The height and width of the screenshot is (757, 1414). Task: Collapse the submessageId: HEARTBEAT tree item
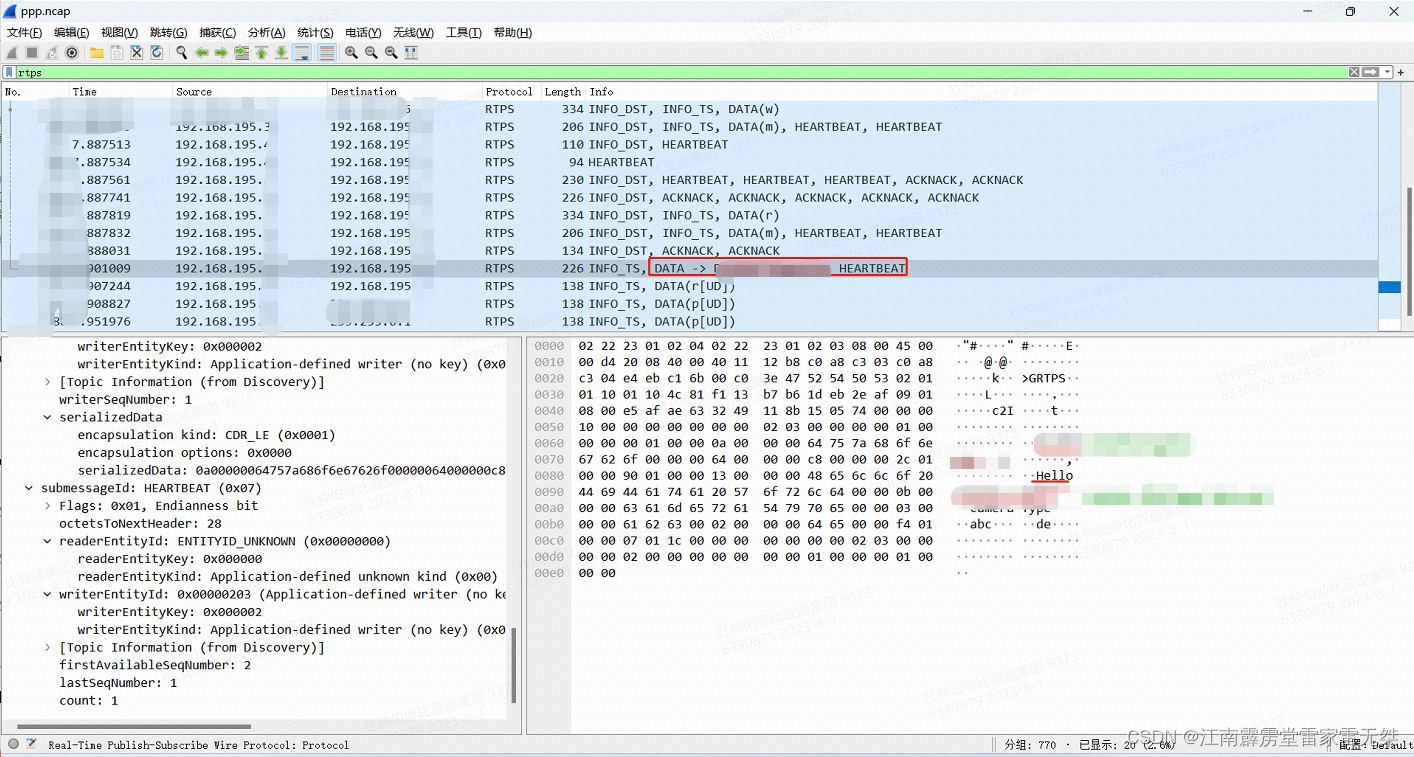pos(28,487)
